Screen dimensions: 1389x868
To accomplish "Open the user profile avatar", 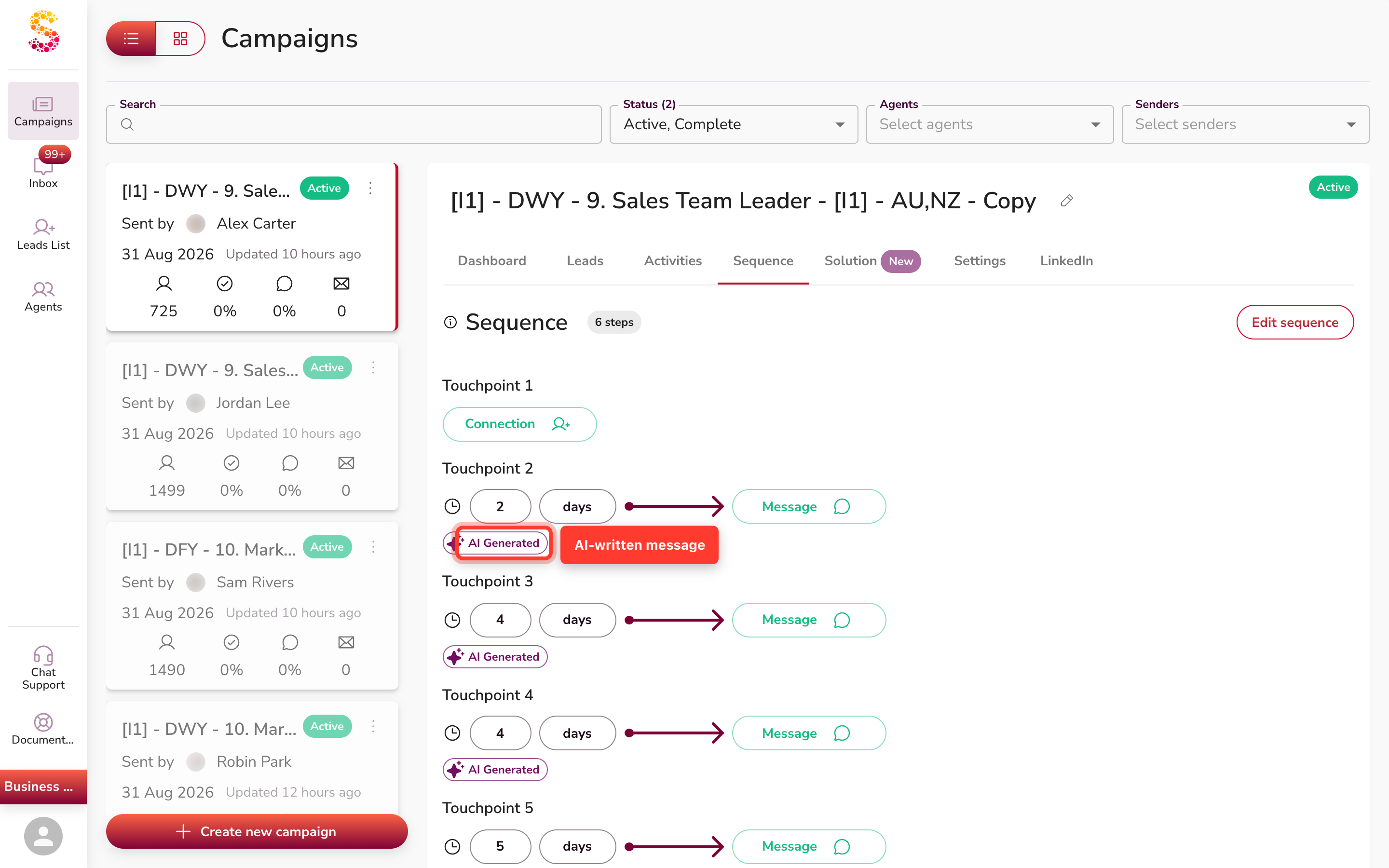I will pos(43,836).
